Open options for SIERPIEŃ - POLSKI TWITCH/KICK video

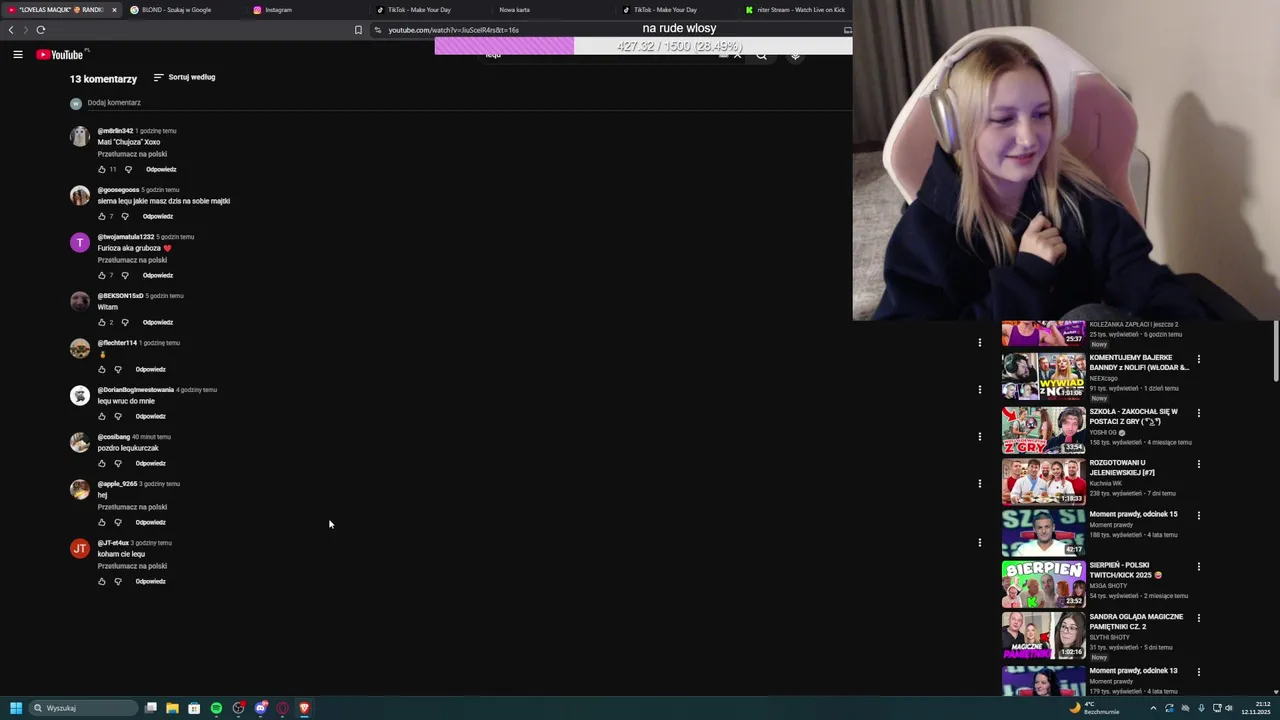pos(1198,567)
